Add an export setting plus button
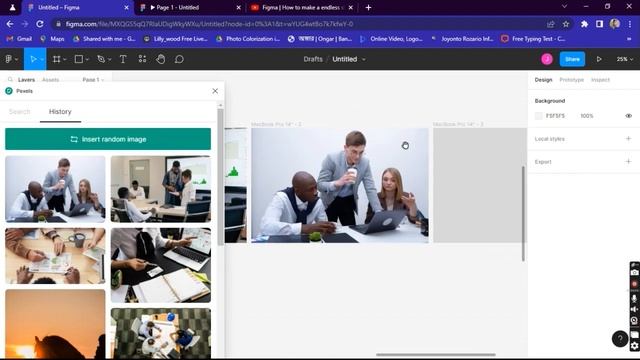The width and height of the screenshot is (640, 360). point(629,162)
